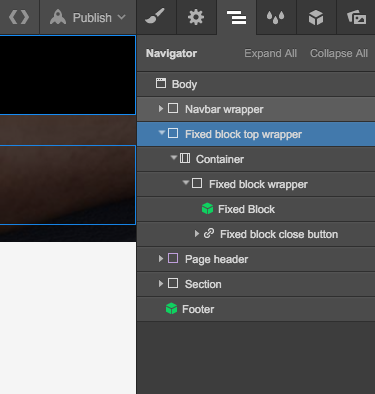Collapse the Fixed block top wrapper node
Screen dimensions: 375x394
point(162,133)
